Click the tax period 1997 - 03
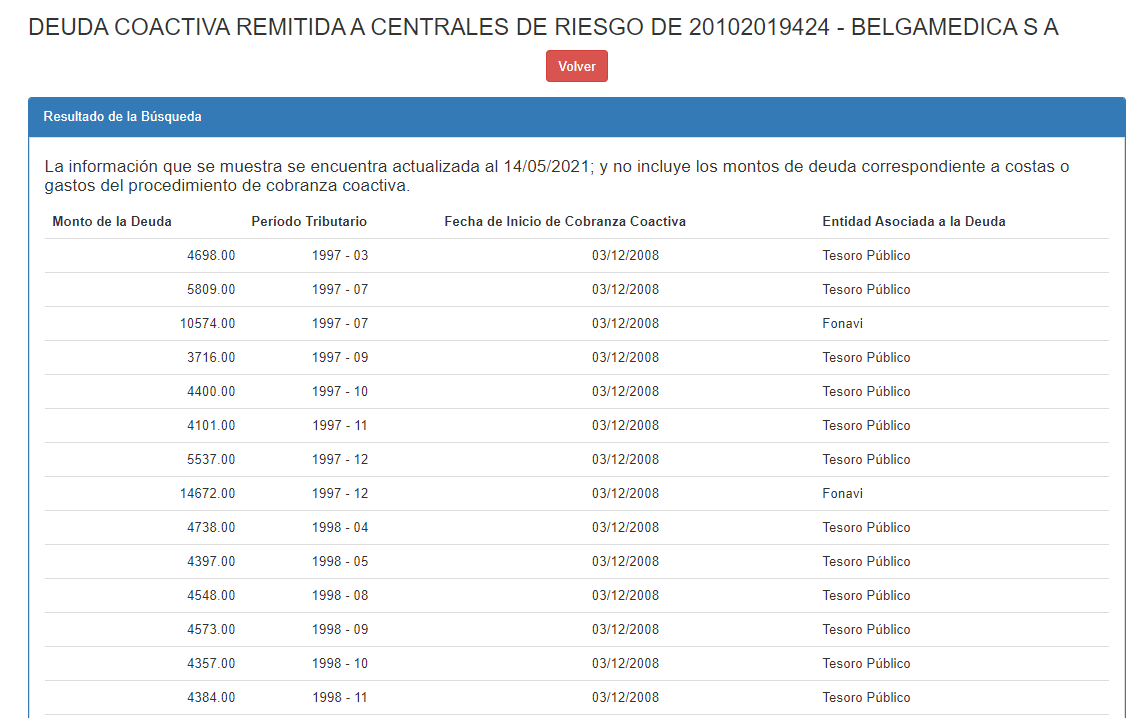 pyautogui.click(x=340, y=255)
